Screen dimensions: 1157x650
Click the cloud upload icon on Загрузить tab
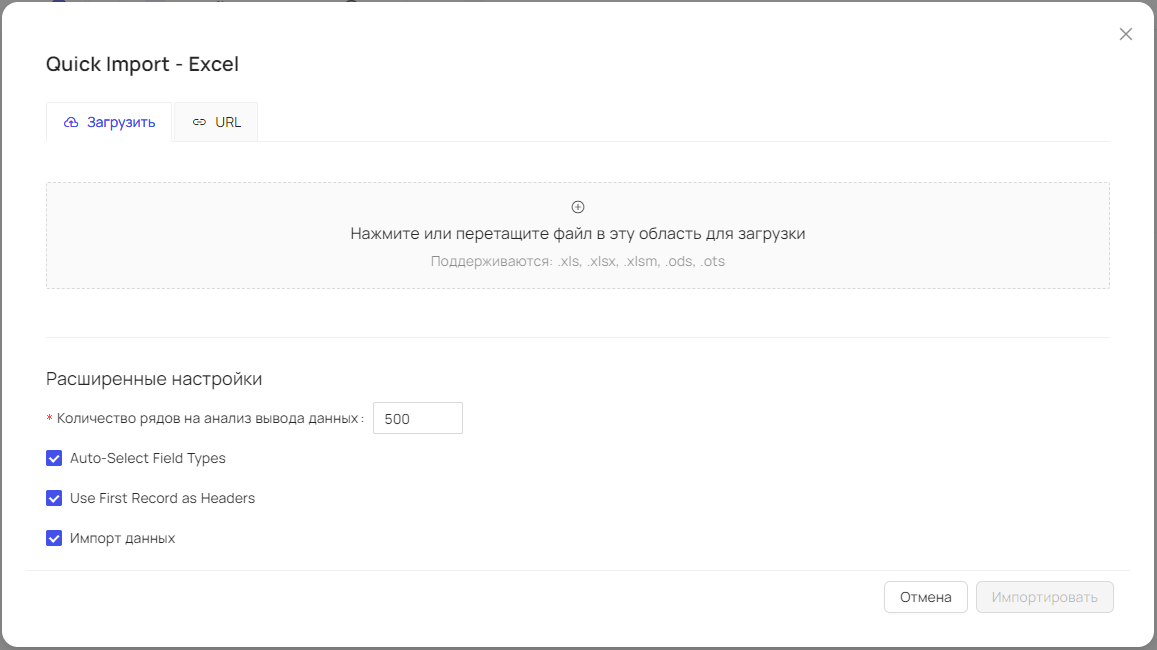[x=71, y=123]
